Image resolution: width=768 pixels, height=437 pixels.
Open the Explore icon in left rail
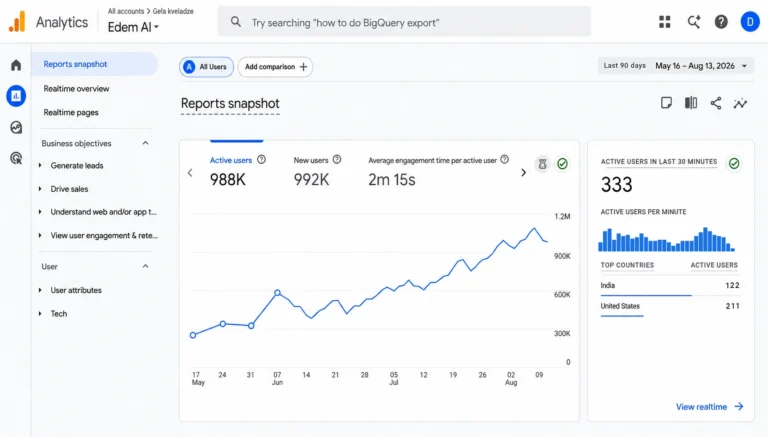pyautogui.click(x=16, y=127)
